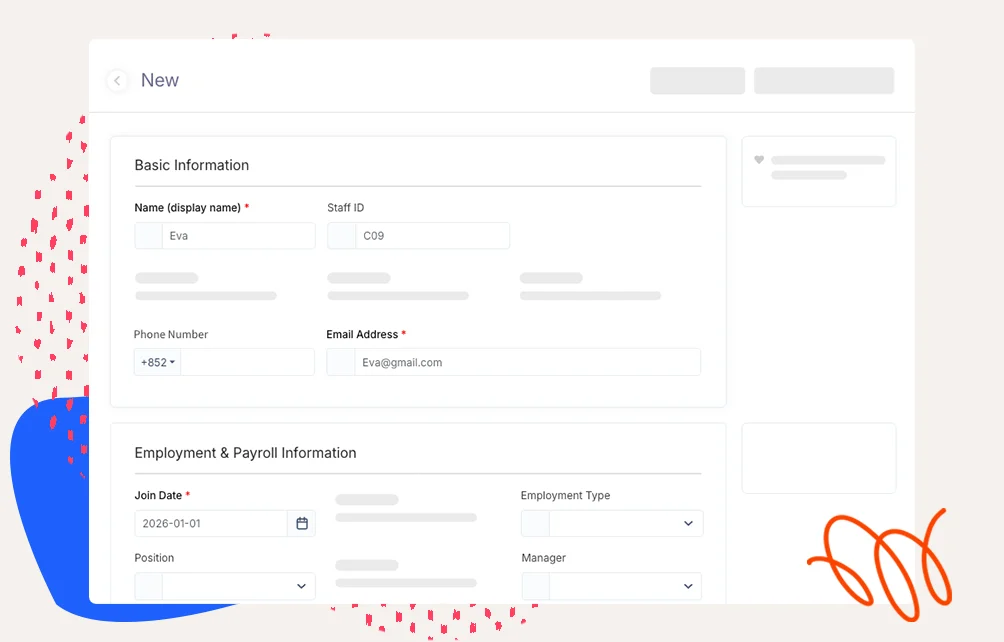The image size is (1004, 642).
Task: Focus the Name field containing Eva
Action: pyautogui.click(x=238, y=236)
